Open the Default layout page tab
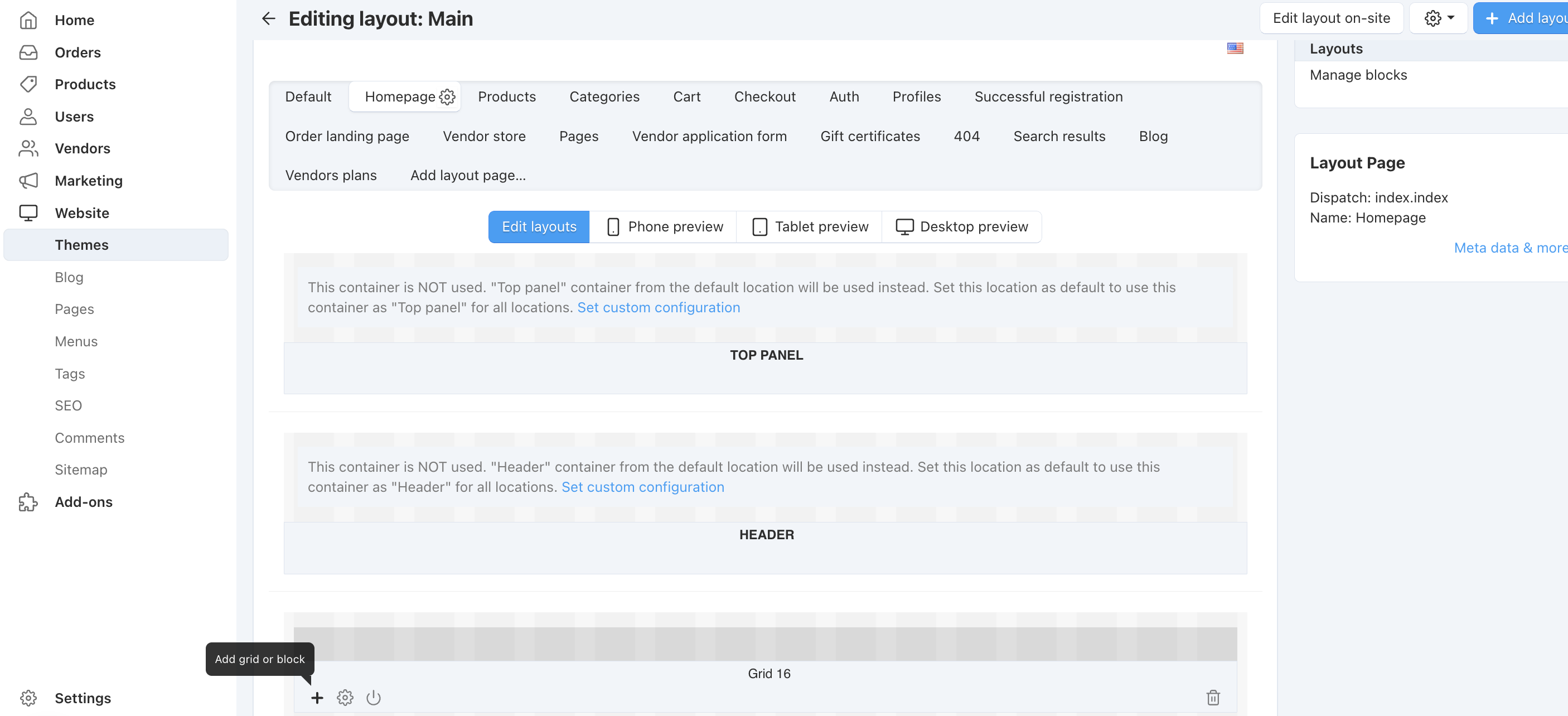Screen dimensions: 1568x716 point(308,97)
